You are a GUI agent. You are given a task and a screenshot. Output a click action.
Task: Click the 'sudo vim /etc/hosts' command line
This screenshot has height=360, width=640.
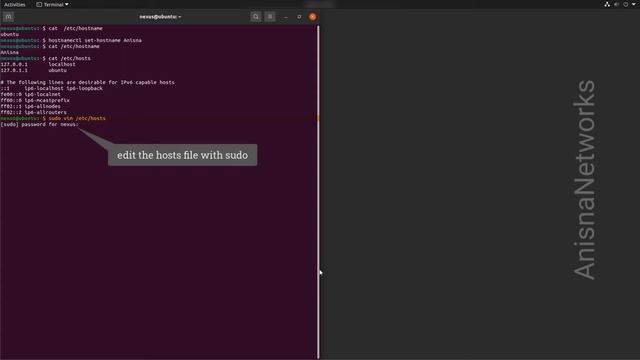point(53,118)
